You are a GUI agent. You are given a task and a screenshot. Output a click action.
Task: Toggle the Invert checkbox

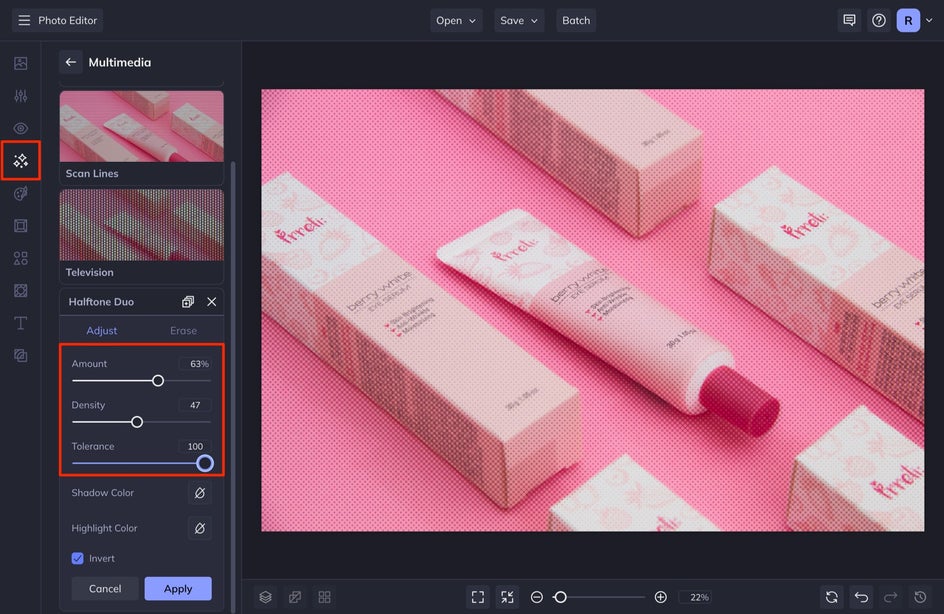coord(78,558)
